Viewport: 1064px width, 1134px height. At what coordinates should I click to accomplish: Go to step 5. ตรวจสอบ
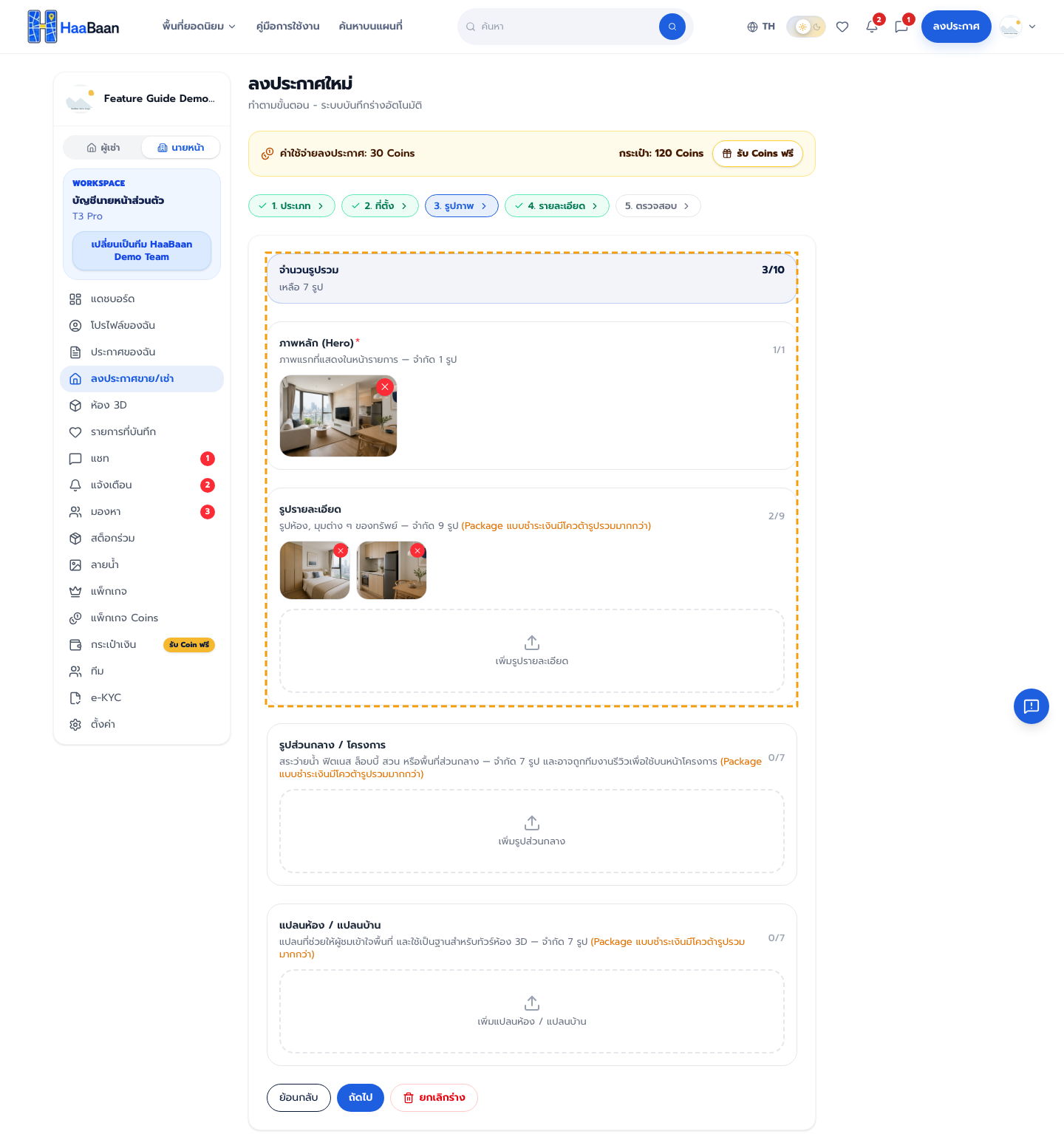(x=658, y=206)
